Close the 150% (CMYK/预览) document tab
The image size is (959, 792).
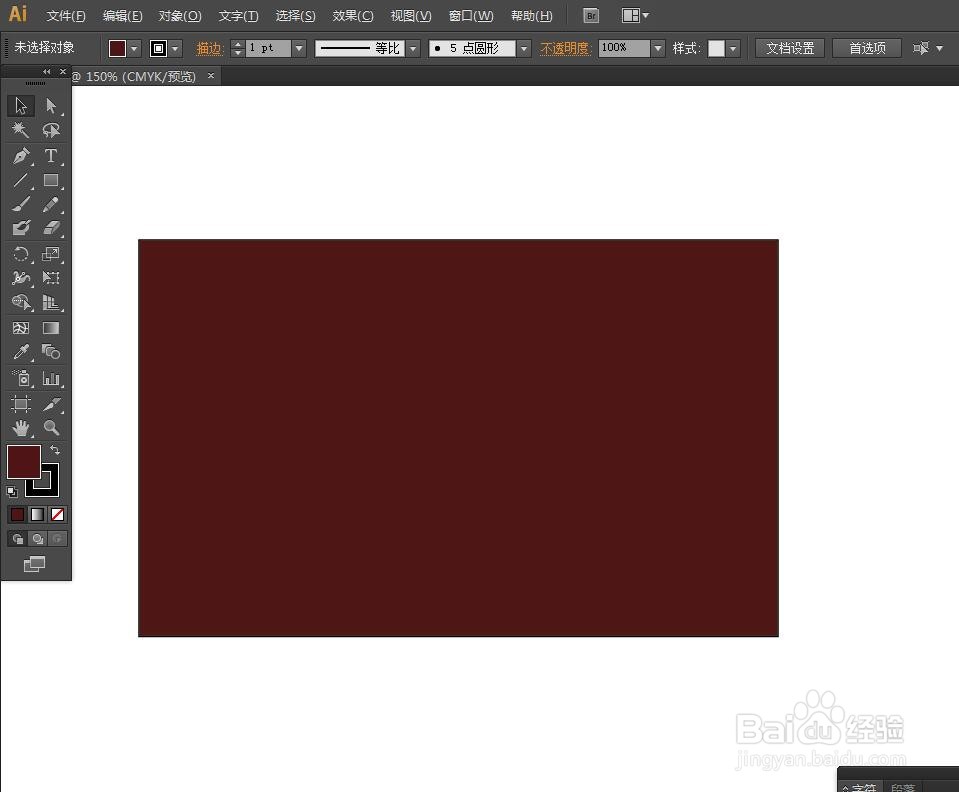click(x=211, y=76)
